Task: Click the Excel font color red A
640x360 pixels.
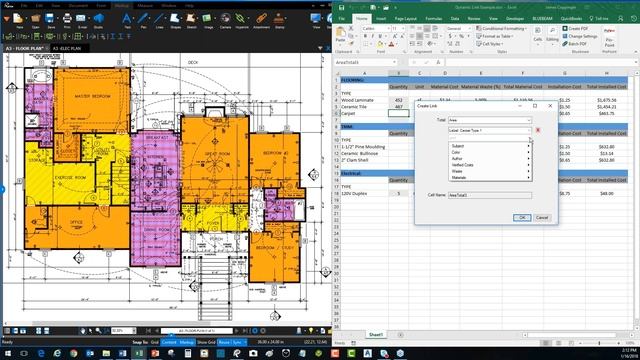Action: coord(391,44)
